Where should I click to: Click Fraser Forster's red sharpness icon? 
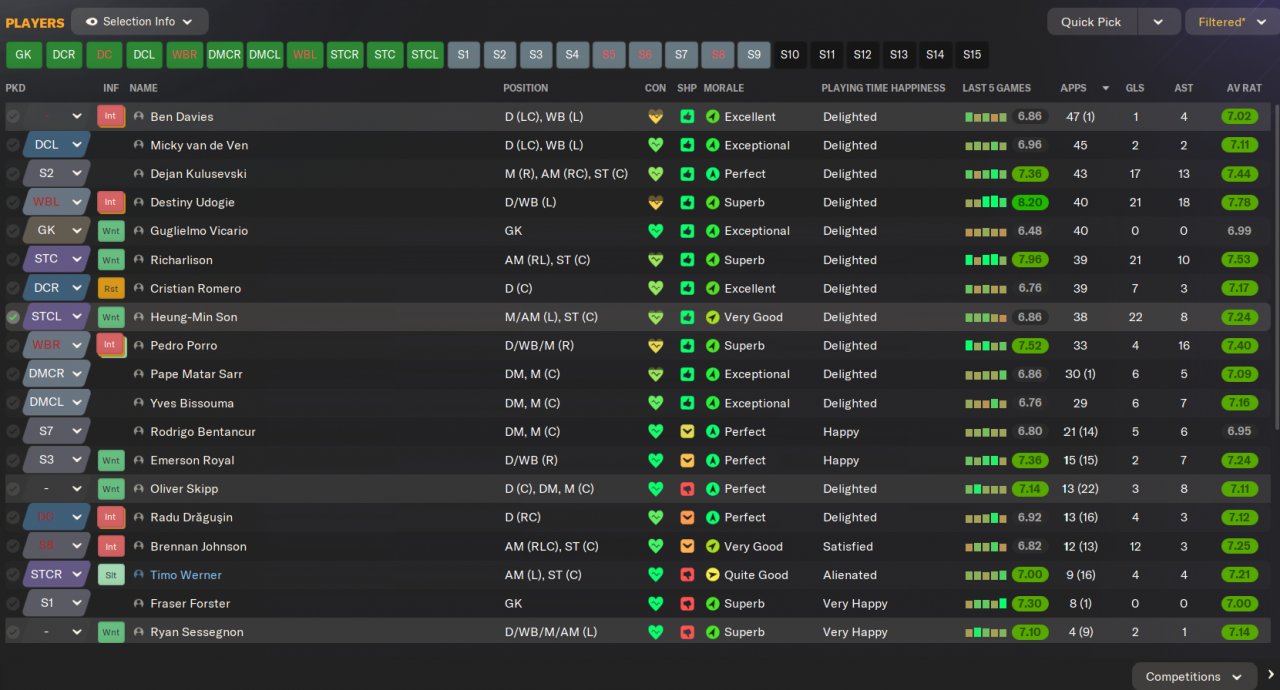(x=687, y=604)
